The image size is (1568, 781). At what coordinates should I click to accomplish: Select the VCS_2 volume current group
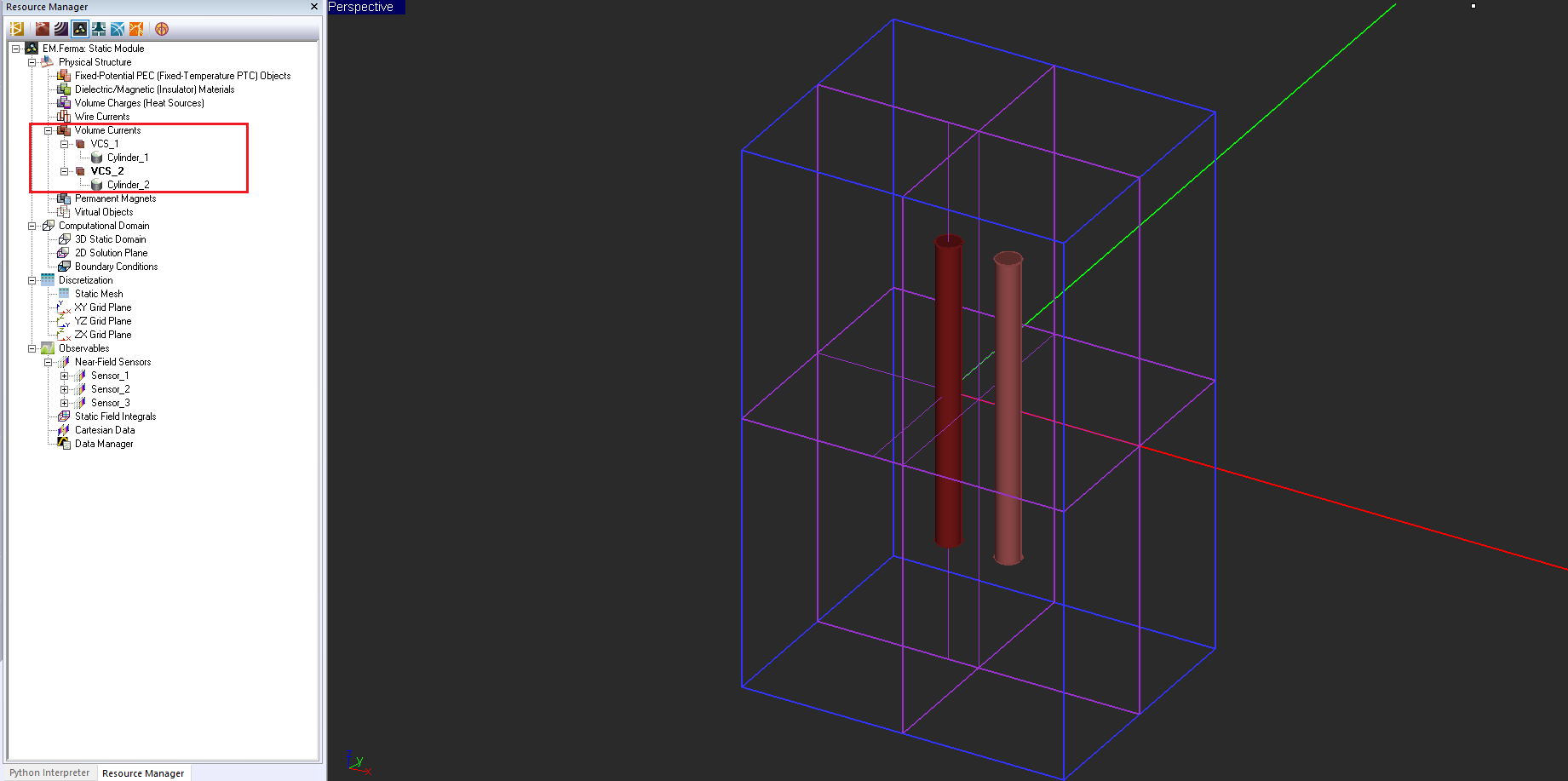click(x=107, y=171)
